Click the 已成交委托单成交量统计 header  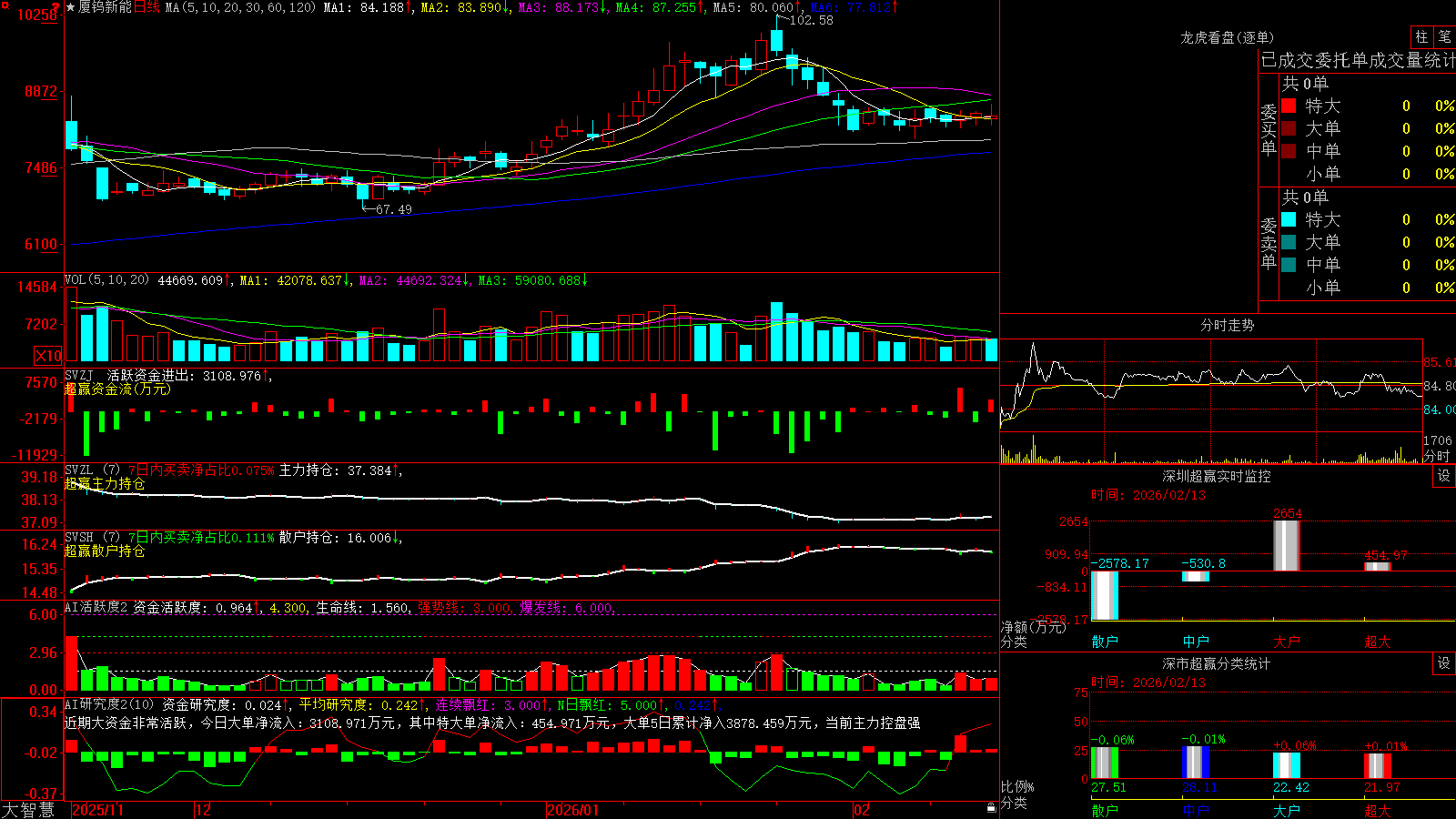coord(1358,60)
